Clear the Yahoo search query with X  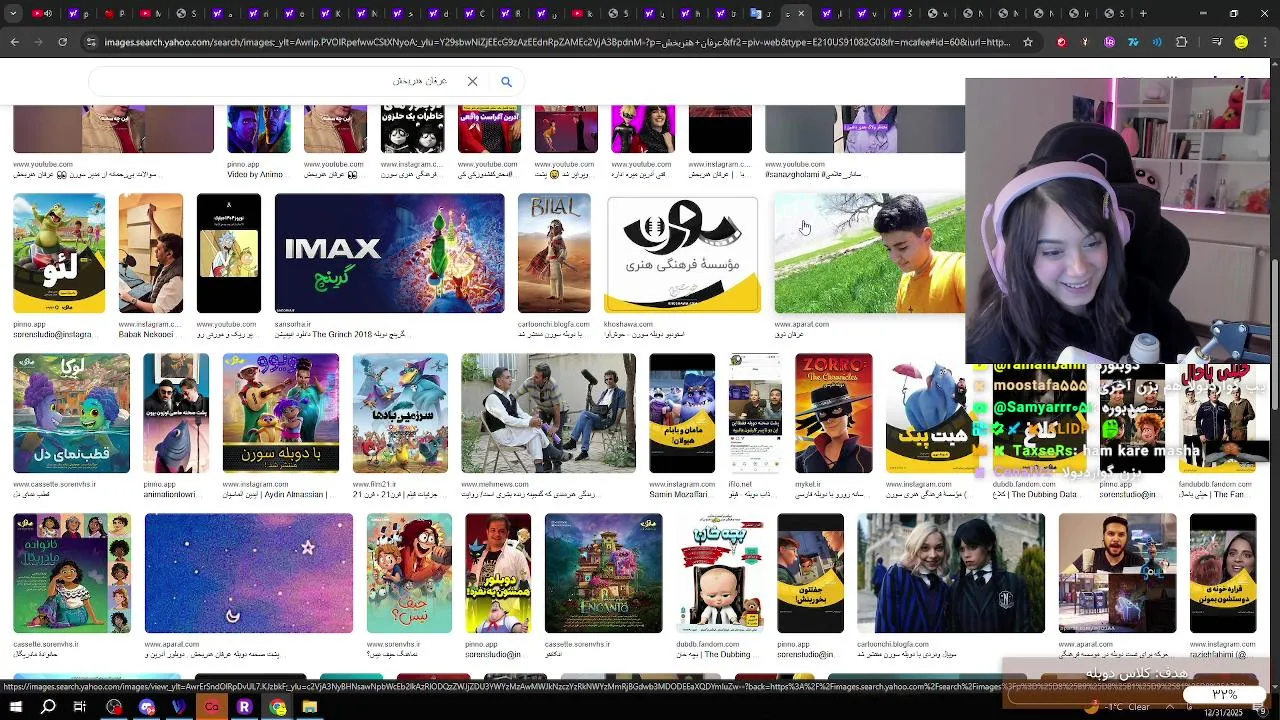(x=472, y=81)
